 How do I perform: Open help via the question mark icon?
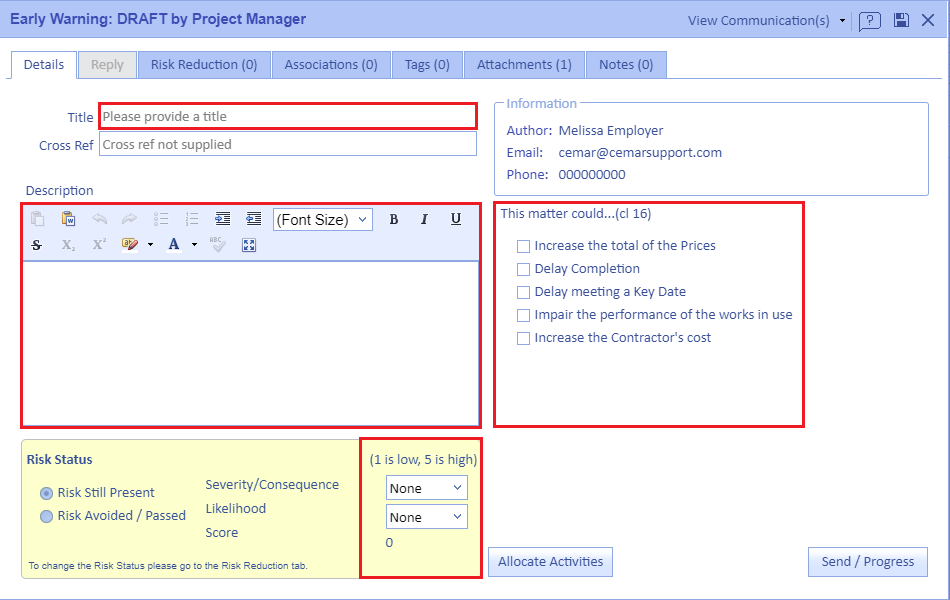pos(869,21)
